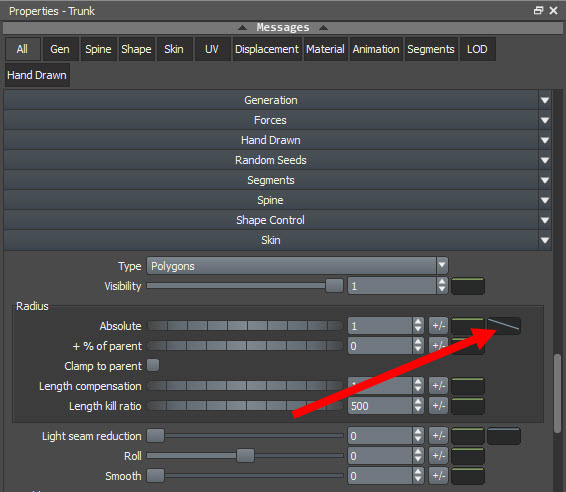Switch to the Spine tab

coord(98,49)
